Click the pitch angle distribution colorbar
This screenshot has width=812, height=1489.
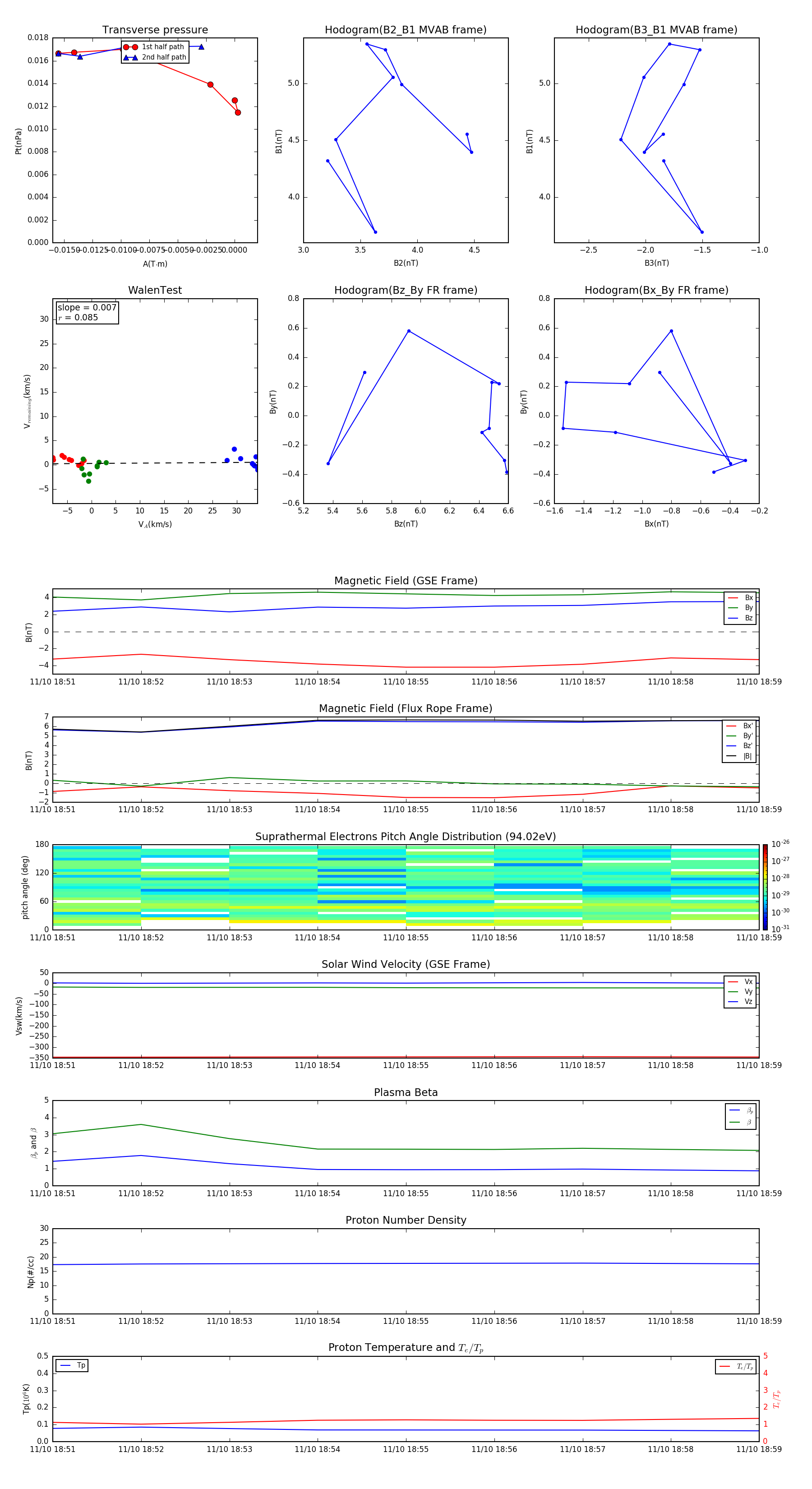tap(765, 887)
